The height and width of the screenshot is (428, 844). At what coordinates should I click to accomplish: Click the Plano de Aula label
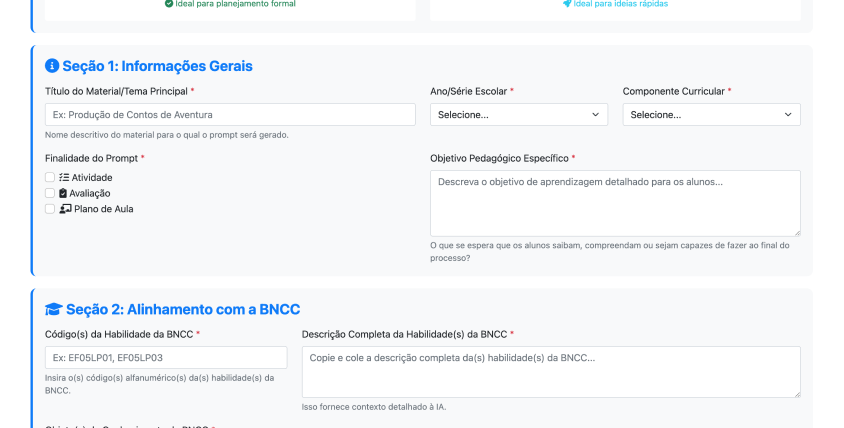pyautogui.click(x=103, y=209)
